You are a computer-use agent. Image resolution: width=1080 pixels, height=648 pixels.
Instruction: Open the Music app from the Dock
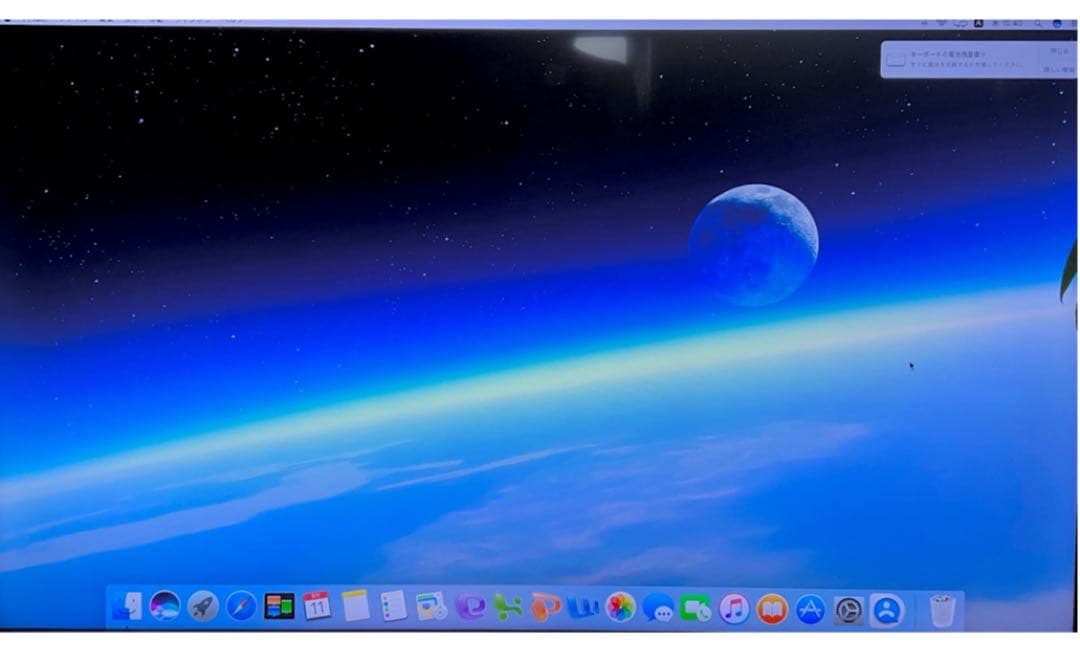coord(736,605)
